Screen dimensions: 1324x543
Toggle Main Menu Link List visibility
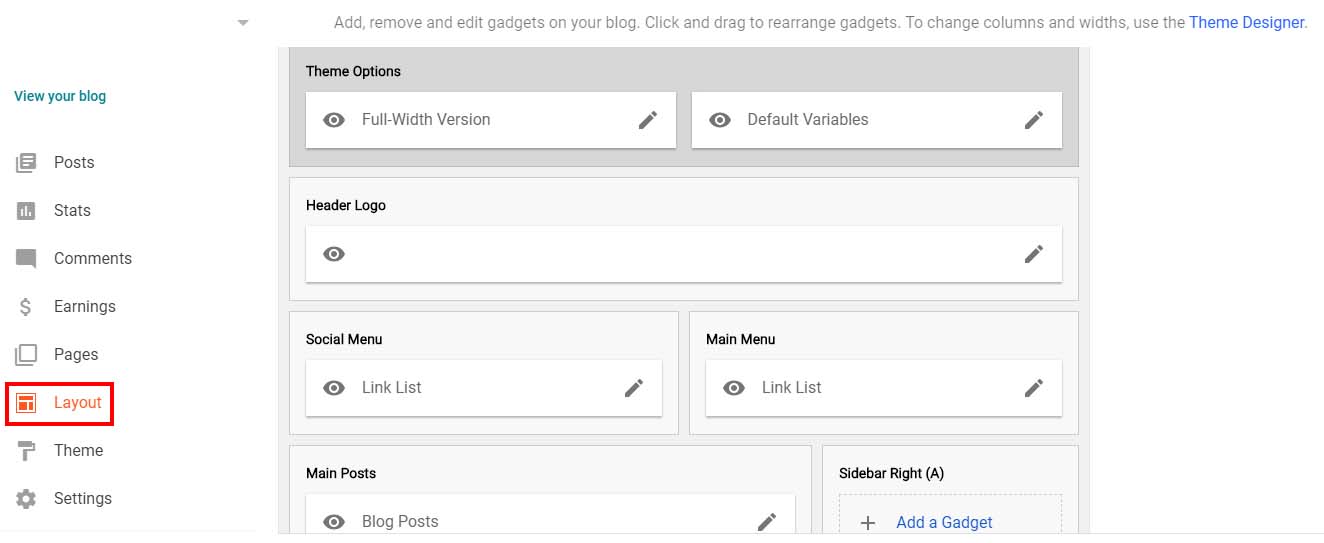(x=734, y=388)
